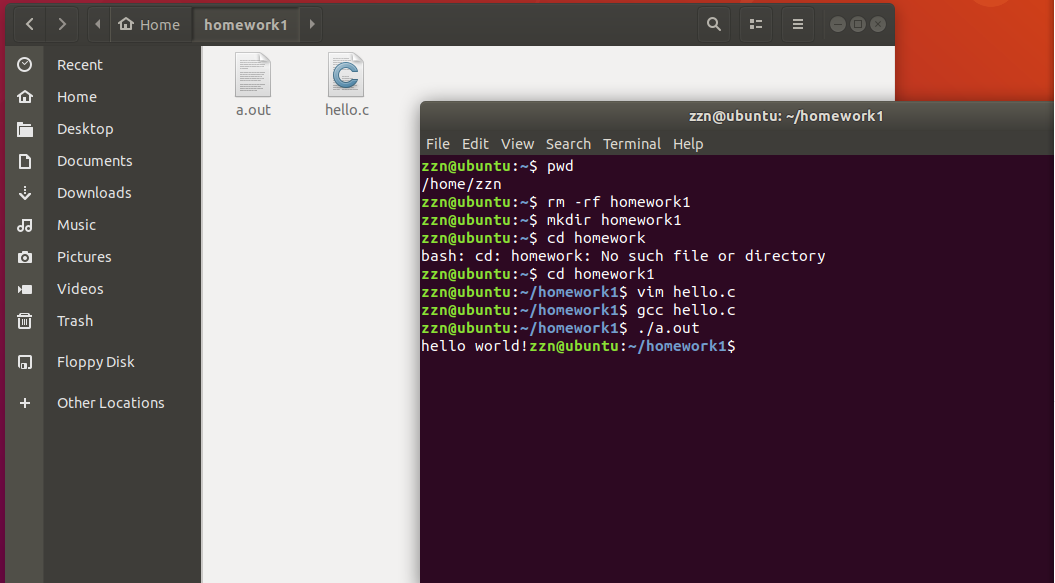This screenshot has height=583, width=1055.
Task: Close the Files window
Action: pos(878,24)
